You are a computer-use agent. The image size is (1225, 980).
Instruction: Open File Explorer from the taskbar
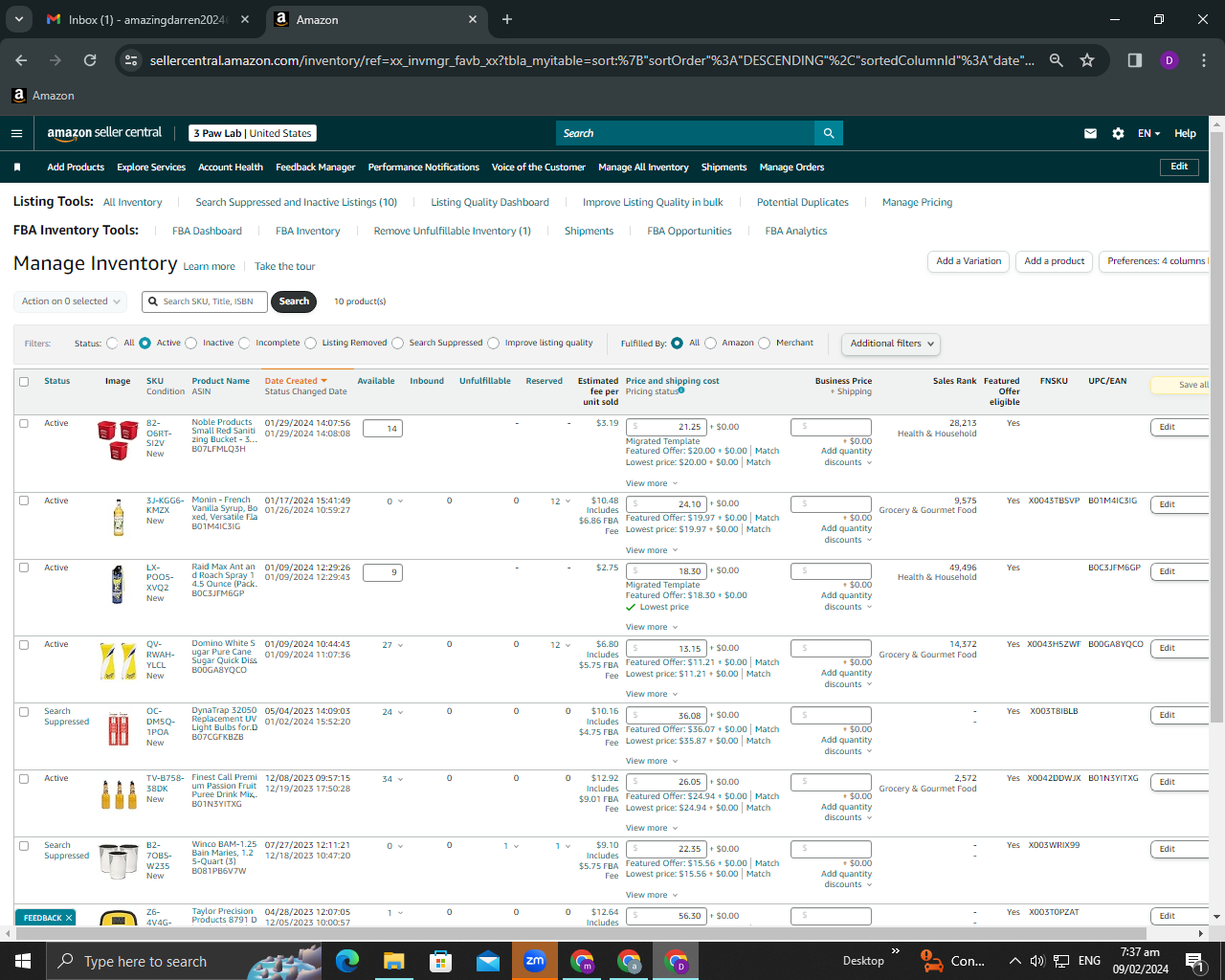click(394, 961)
